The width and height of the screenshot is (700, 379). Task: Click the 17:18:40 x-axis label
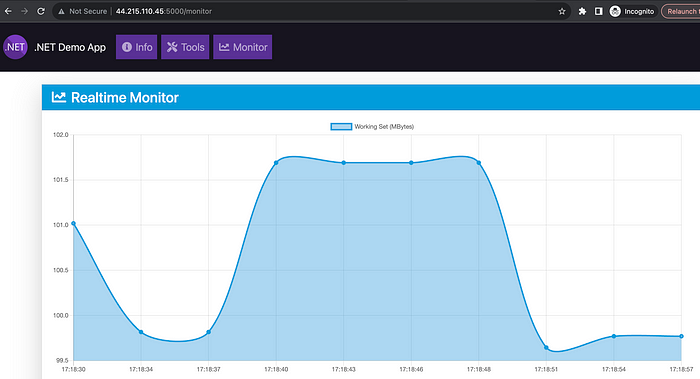276,369
